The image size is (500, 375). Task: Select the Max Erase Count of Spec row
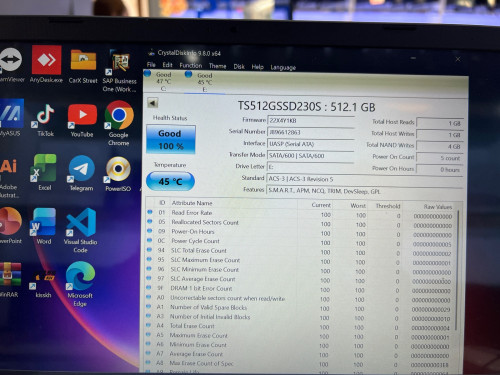click(x=298, y=364)
